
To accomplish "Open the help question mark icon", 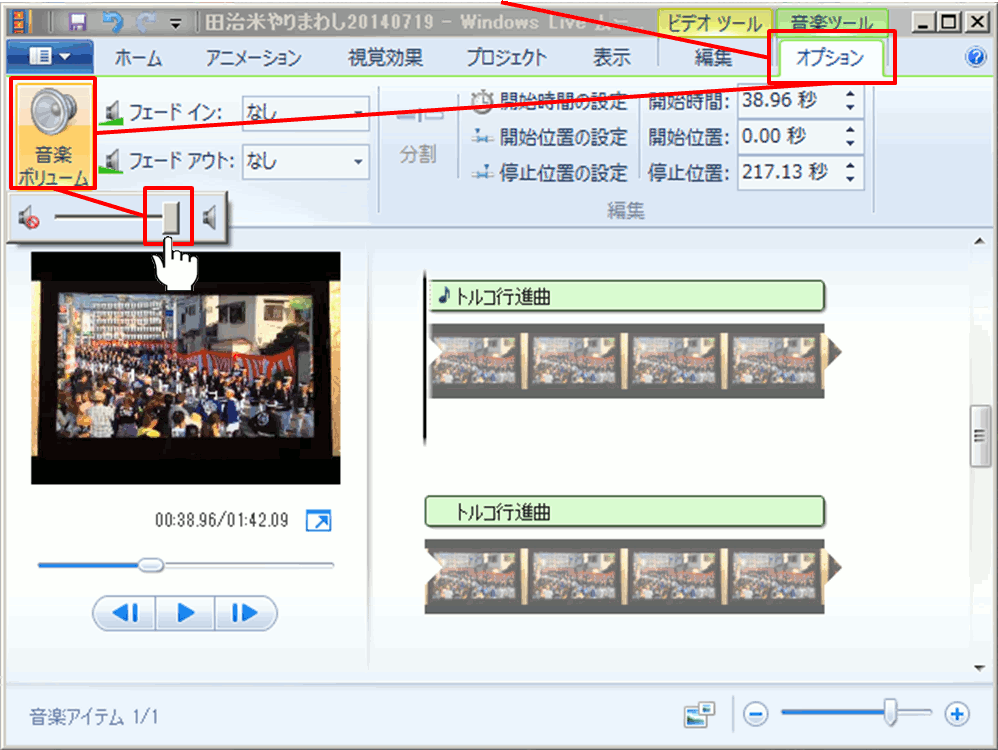I will coord(976,57).
